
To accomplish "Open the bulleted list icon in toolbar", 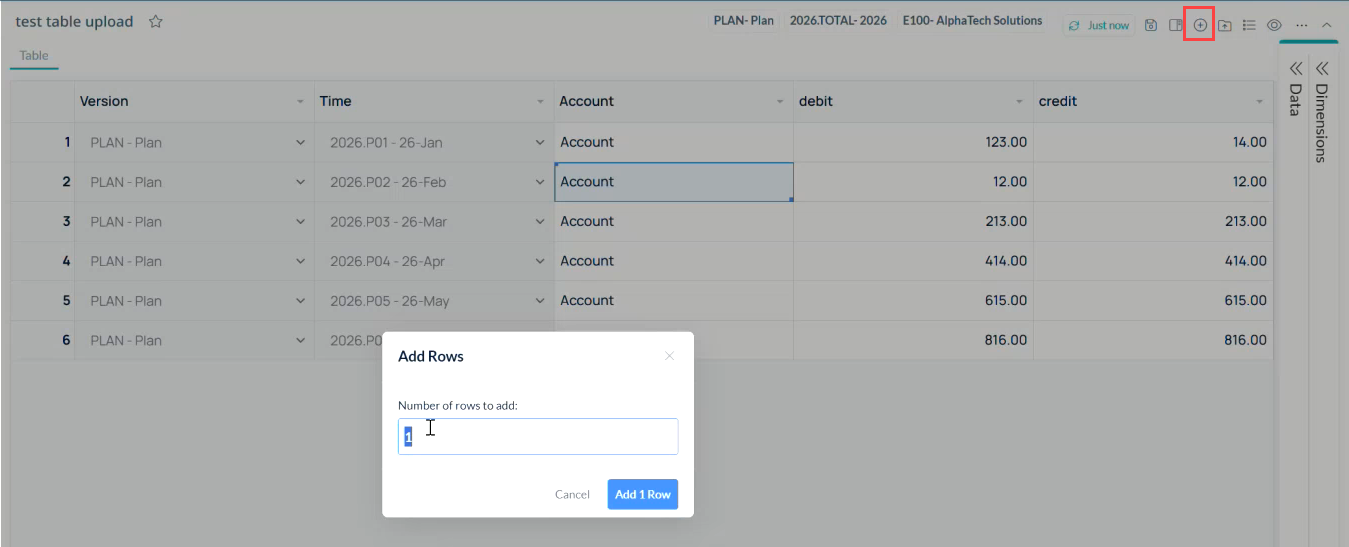I will (1249, 25).
